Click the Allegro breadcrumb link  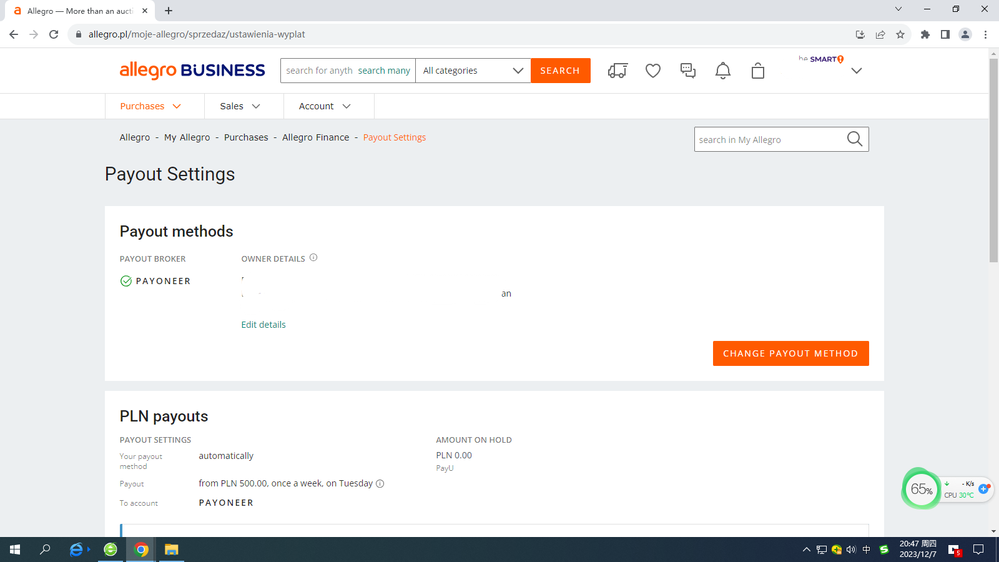[x=134, y=138]
